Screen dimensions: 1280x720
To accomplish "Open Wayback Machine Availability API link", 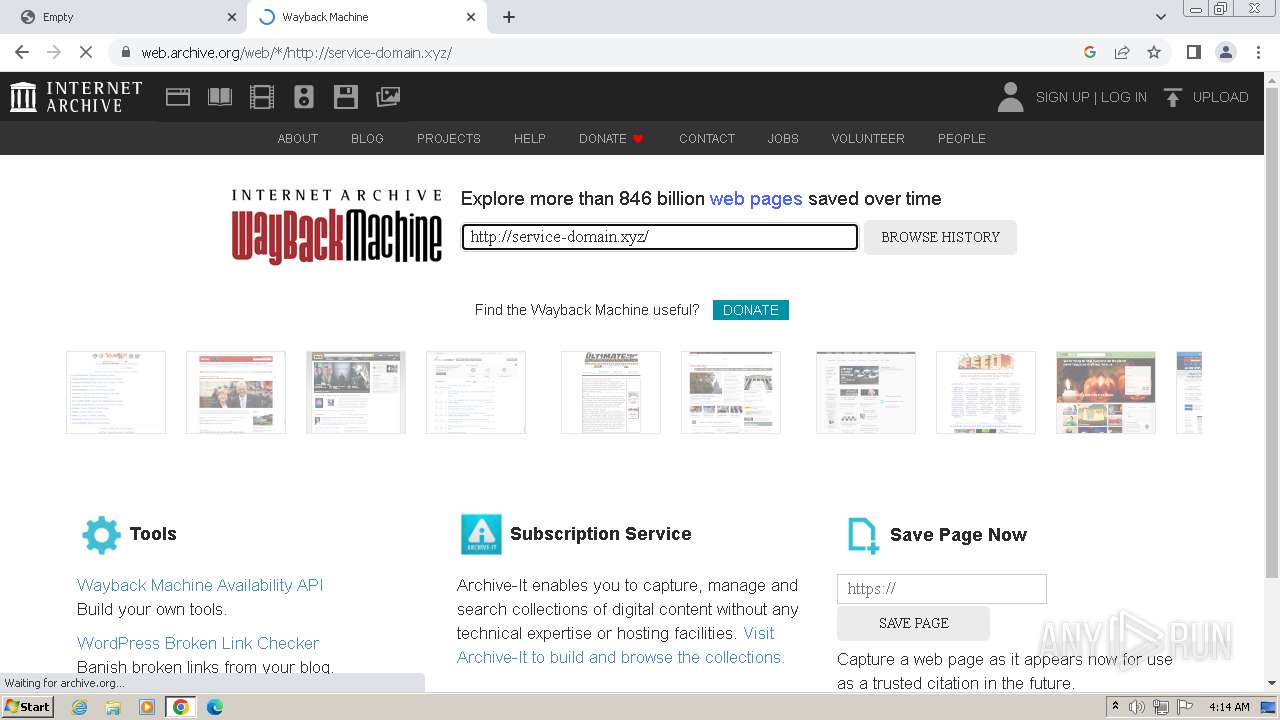I will click(x=200, y=585).
